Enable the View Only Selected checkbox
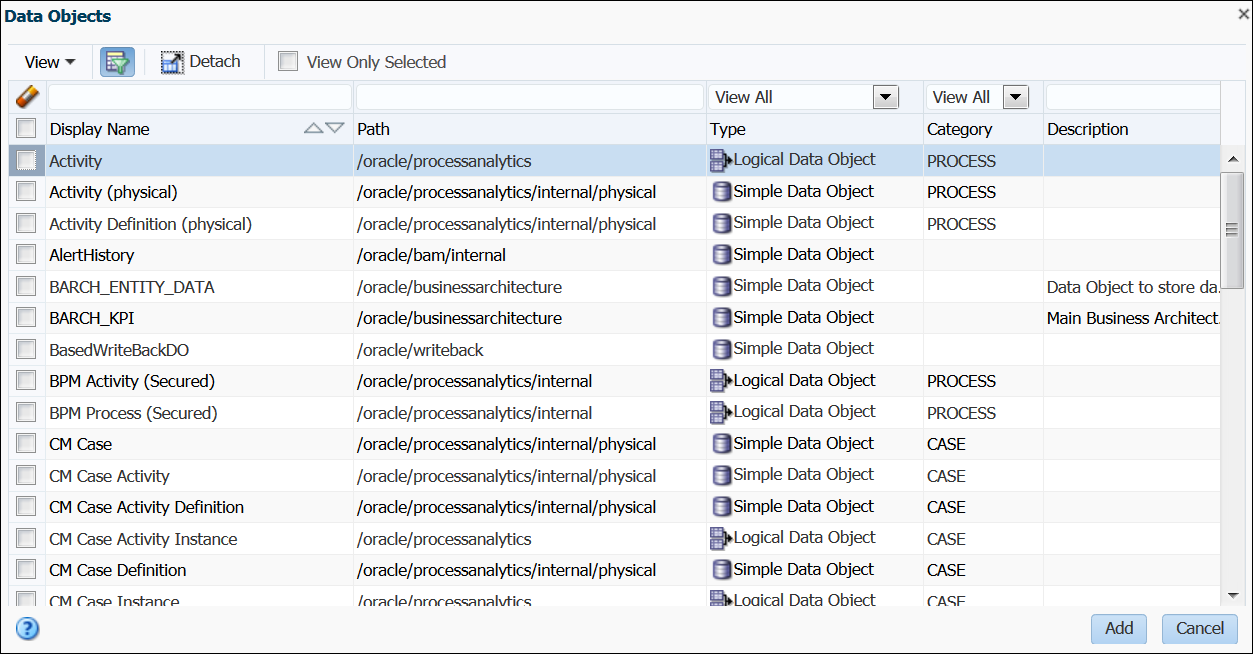Image resolution: width=1253 pixels, height=654 pixels. 288,62
